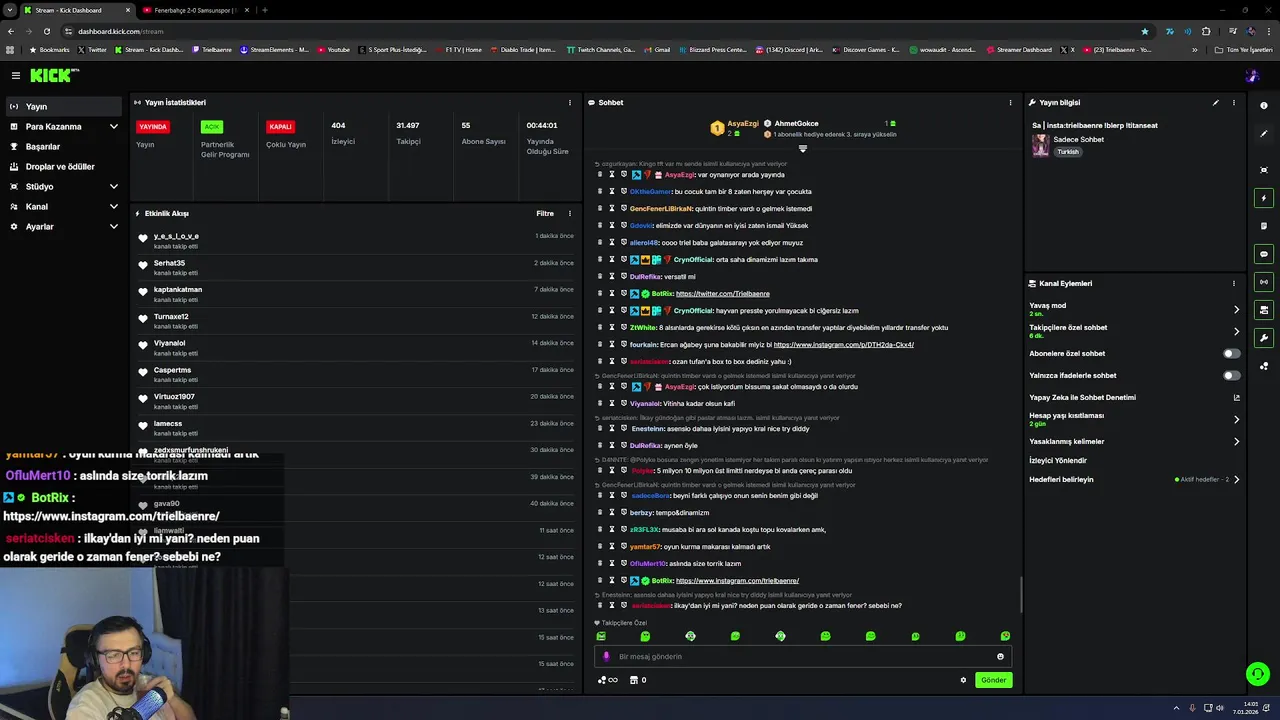Open instagram.com/trielbaenre link in chat
Screen dimensions: 1280x720
(737, 581)
